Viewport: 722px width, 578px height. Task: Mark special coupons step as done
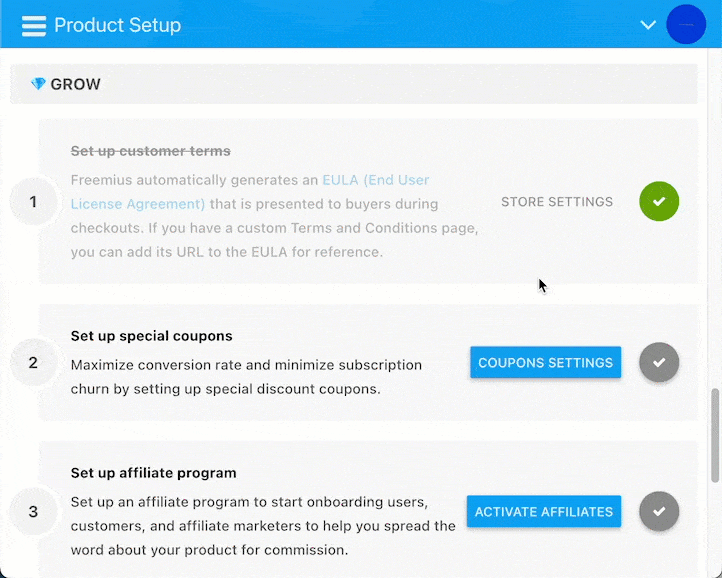(659, 362)
